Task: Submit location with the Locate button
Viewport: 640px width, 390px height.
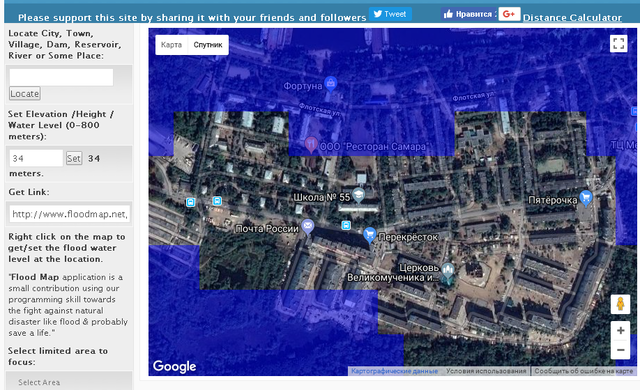Action: [x=24, y=93]
